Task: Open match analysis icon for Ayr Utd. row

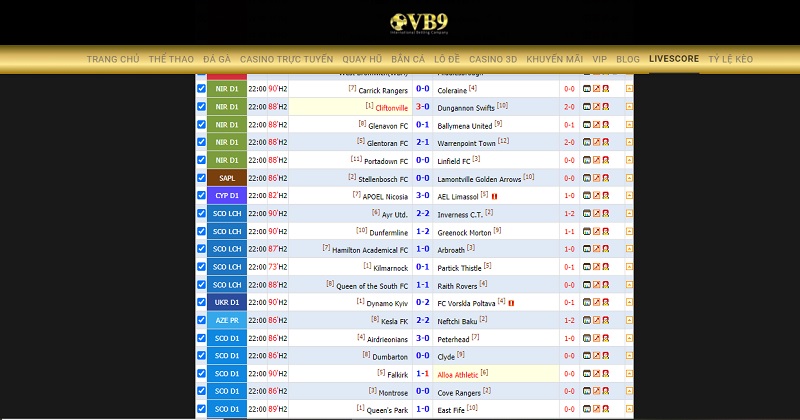Action: coord(587,213)
